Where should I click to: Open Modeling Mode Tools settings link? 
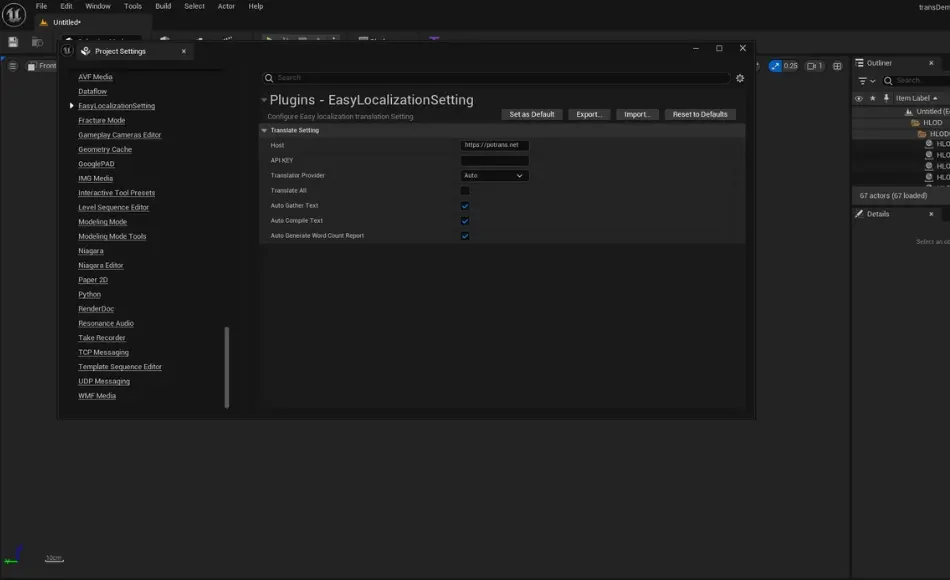112,236
